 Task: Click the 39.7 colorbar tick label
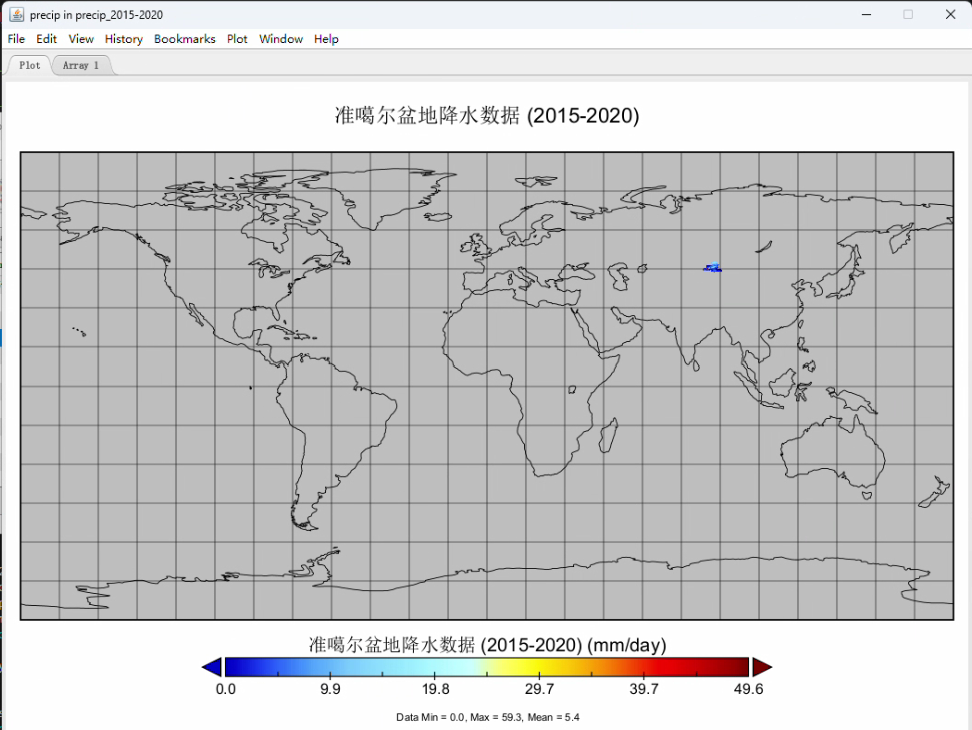[644, 689]
